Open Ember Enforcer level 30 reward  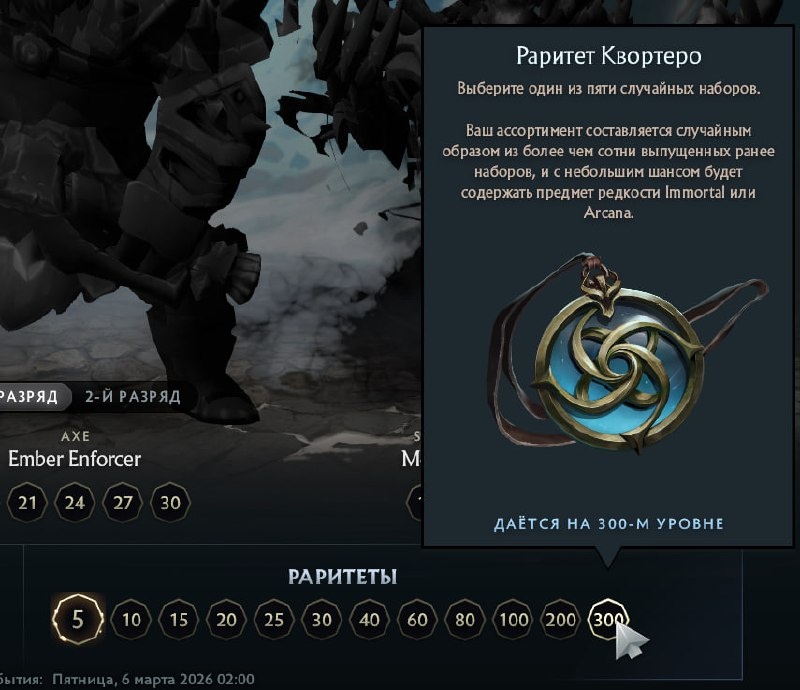[x=170, y=503]
